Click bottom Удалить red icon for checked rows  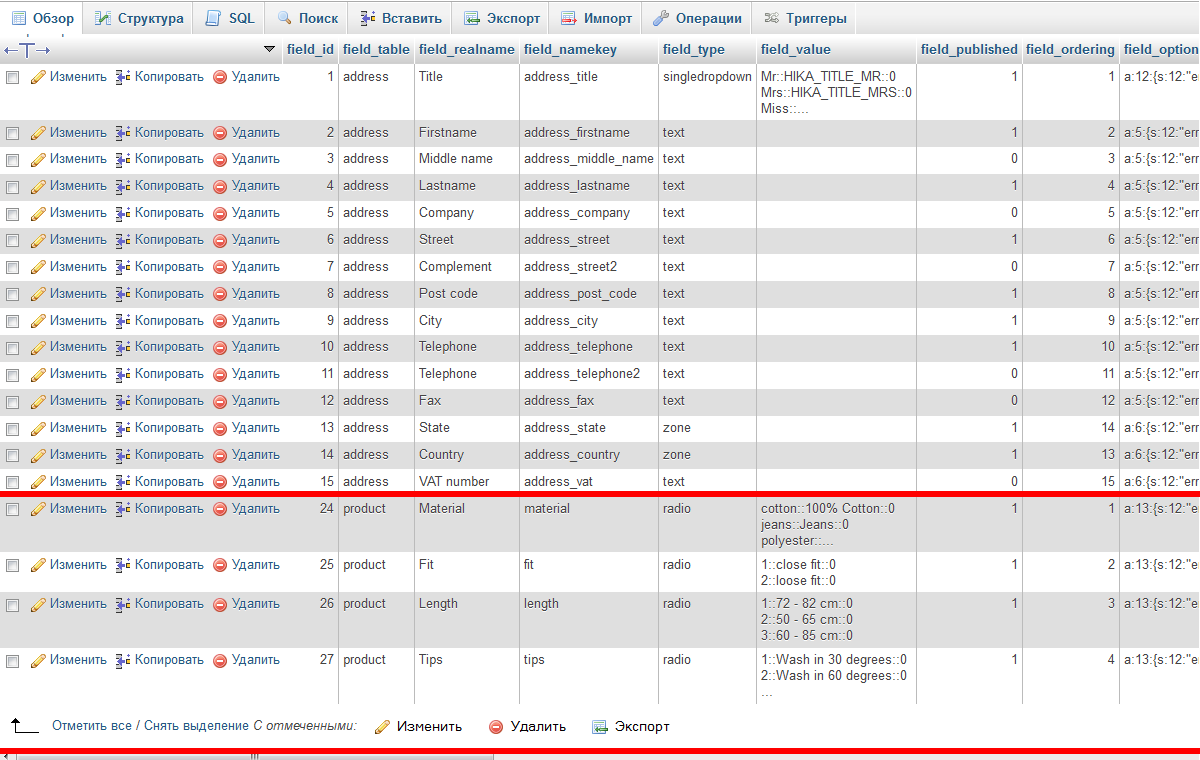(496, 727)
